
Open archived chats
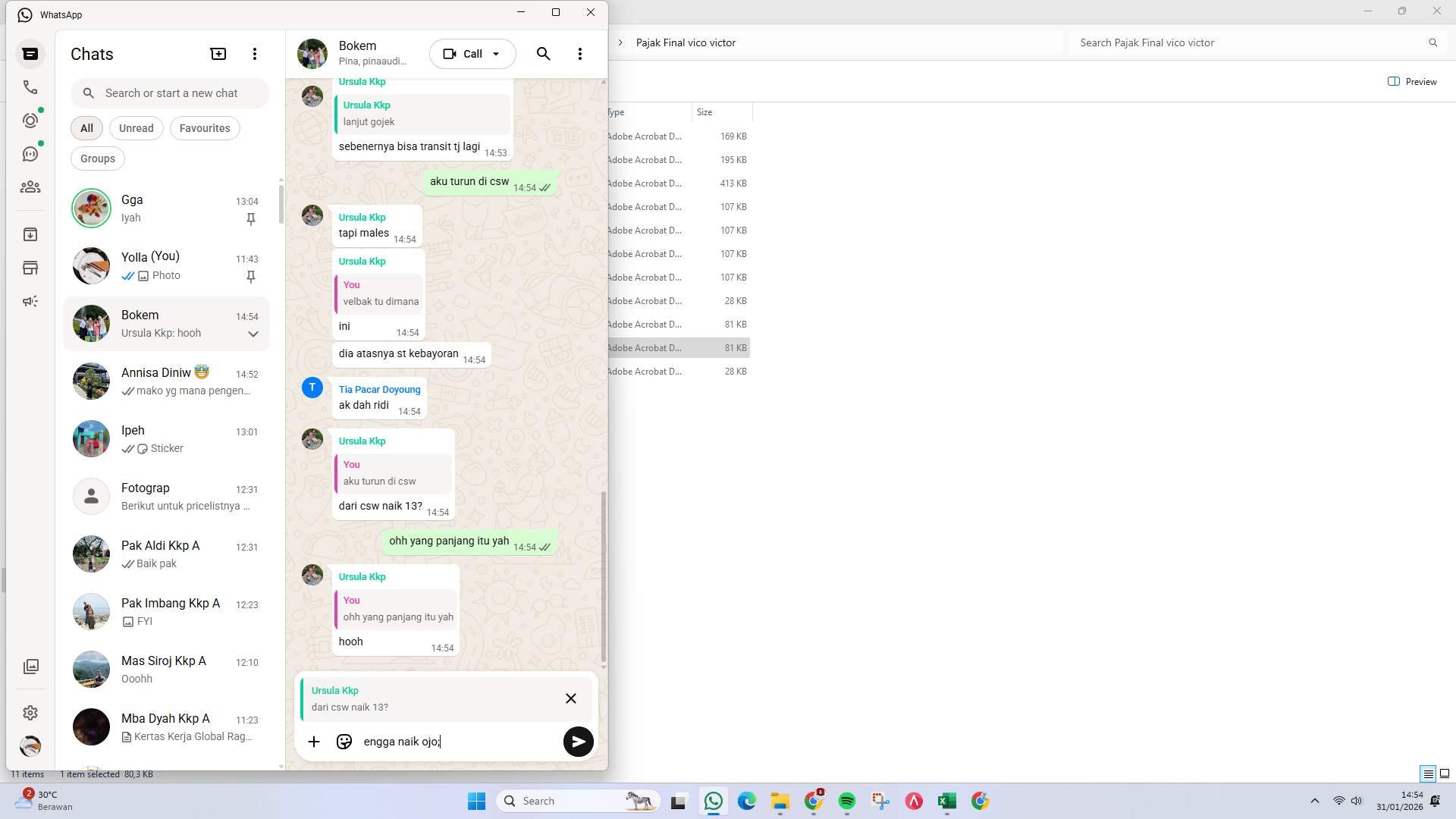coord(30,234)
